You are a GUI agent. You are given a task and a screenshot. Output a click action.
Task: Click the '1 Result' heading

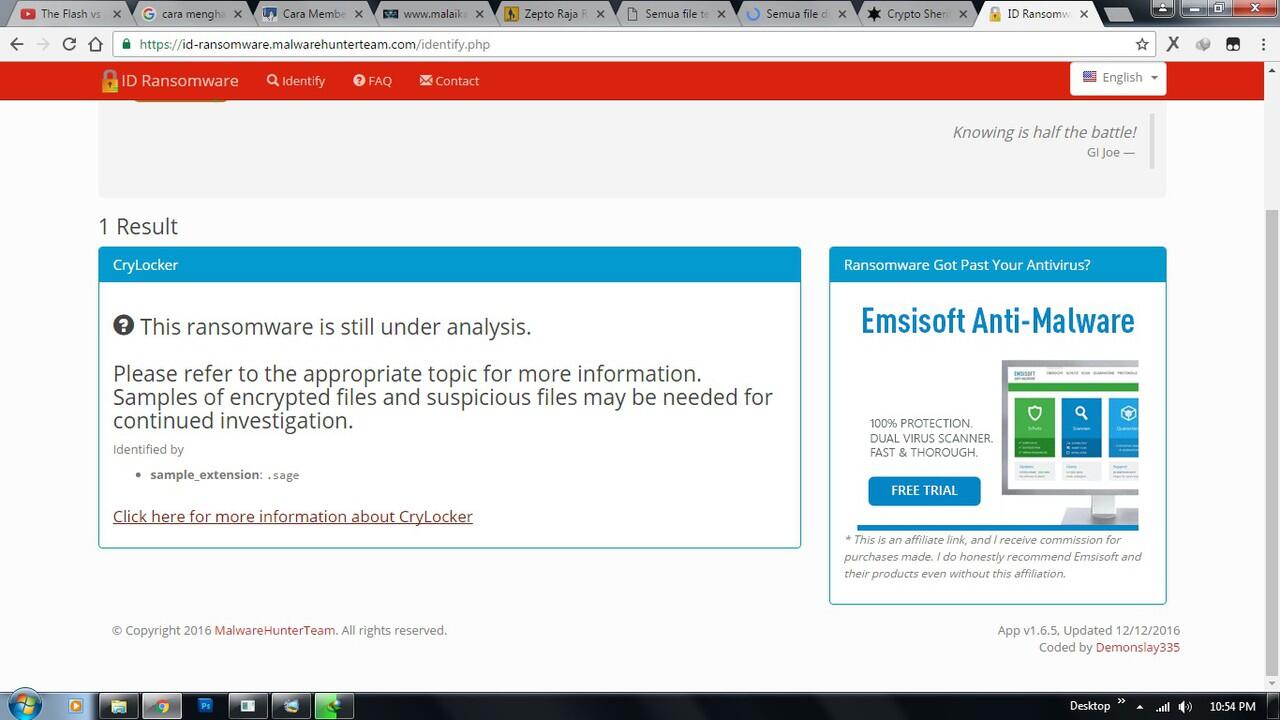click(138, 227)
